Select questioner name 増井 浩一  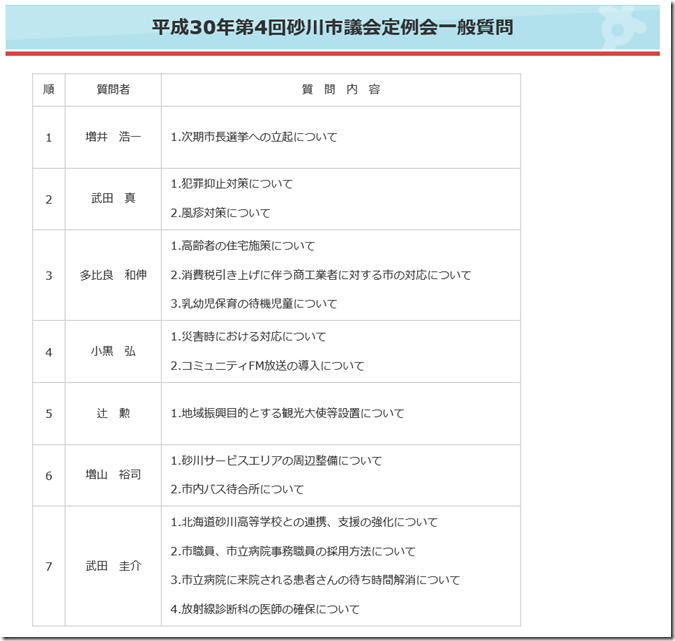tap(113, 137)
